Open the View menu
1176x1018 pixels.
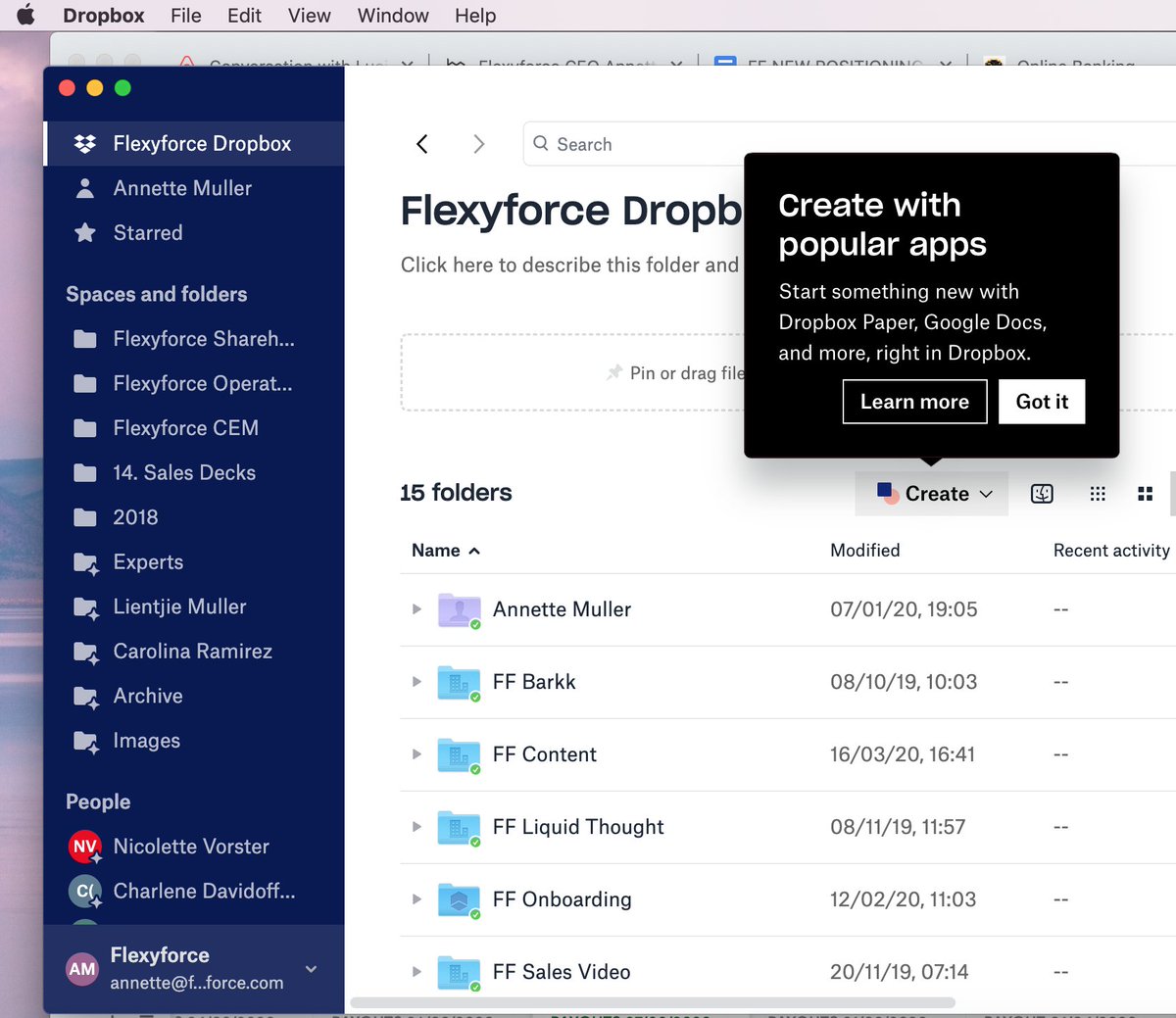coord(309,16)
